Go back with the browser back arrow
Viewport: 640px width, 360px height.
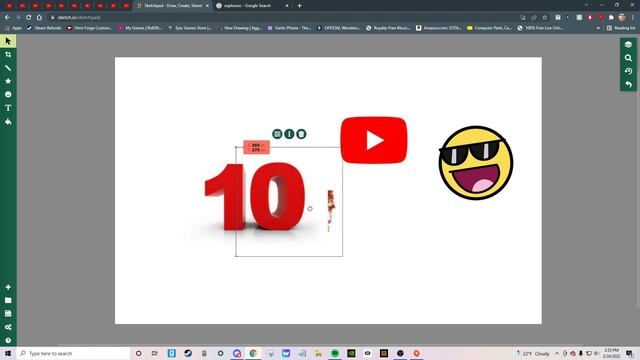tap(7, 18)
